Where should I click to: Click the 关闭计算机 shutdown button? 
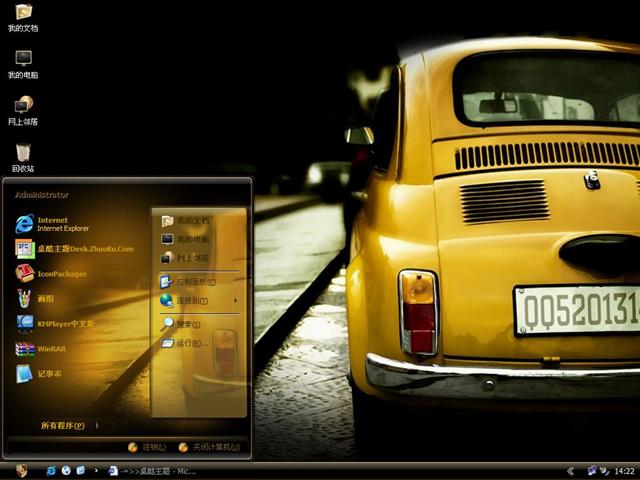210,447
